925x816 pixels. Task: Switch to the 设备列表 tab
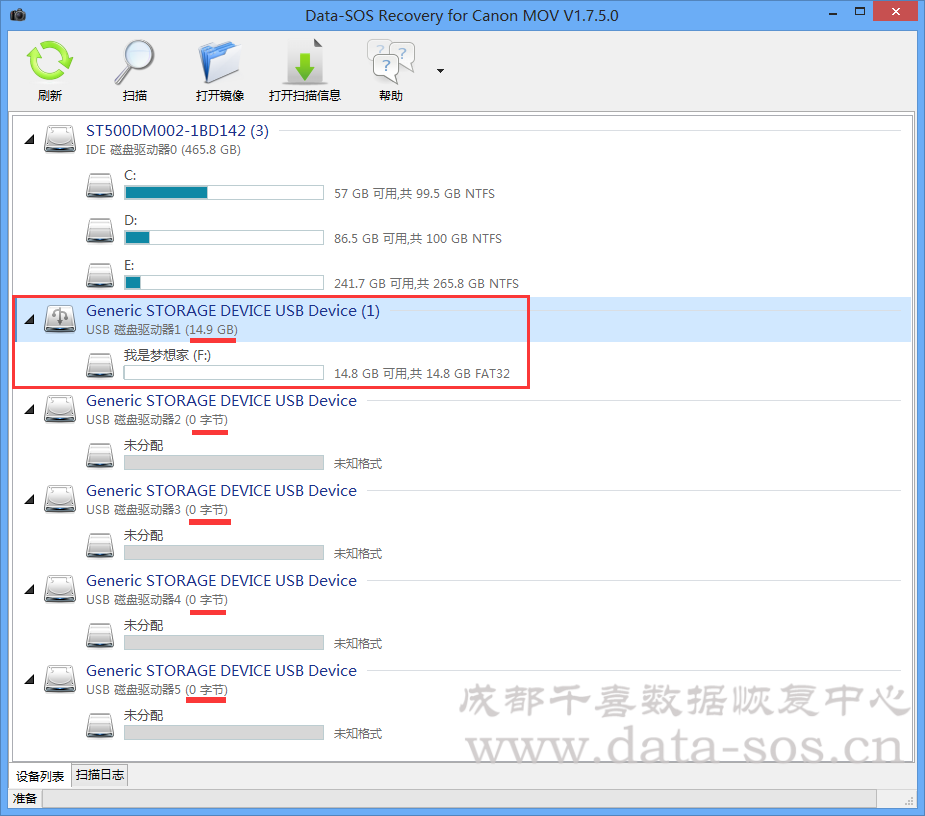pos(40,776)
